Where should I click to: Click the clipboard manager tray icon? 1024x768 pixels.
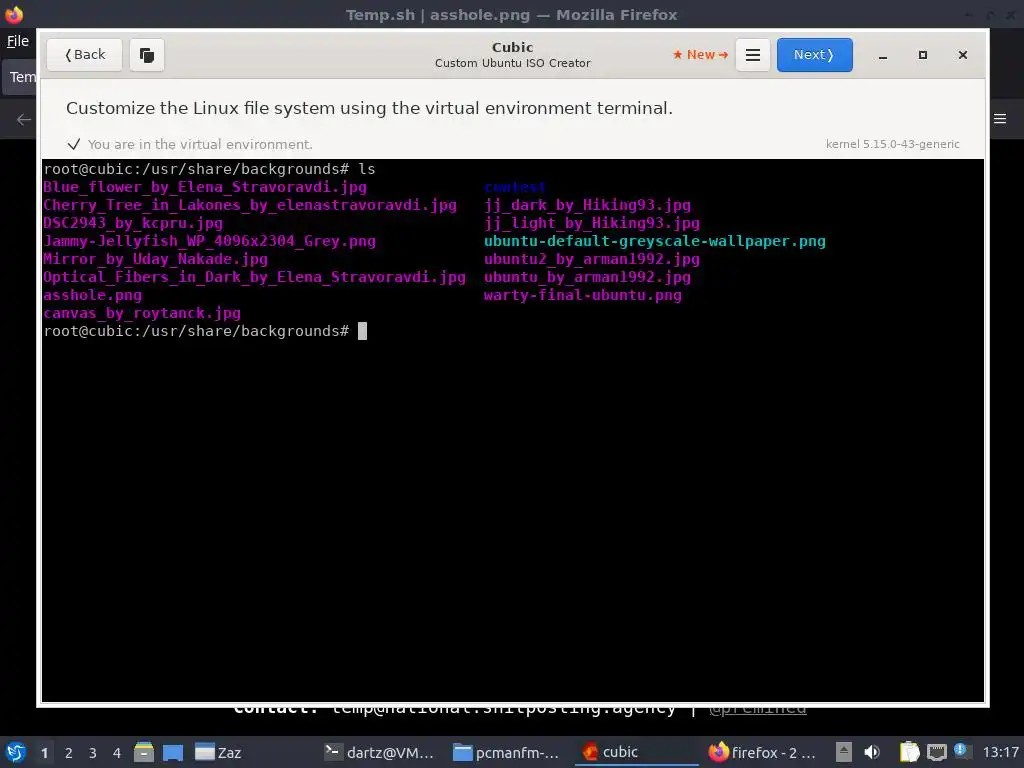909,752
